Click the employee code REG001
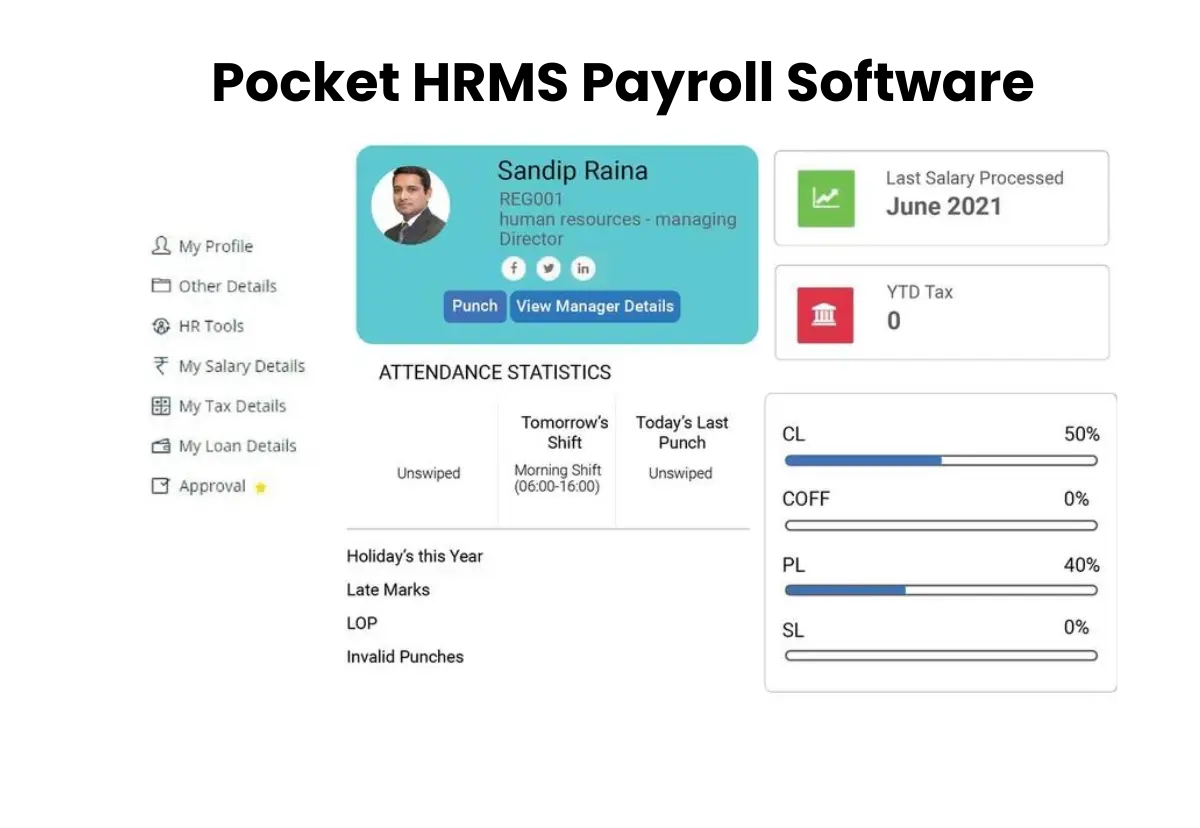Viewport: 1200px width, 828px height. [x=531, y=199]
